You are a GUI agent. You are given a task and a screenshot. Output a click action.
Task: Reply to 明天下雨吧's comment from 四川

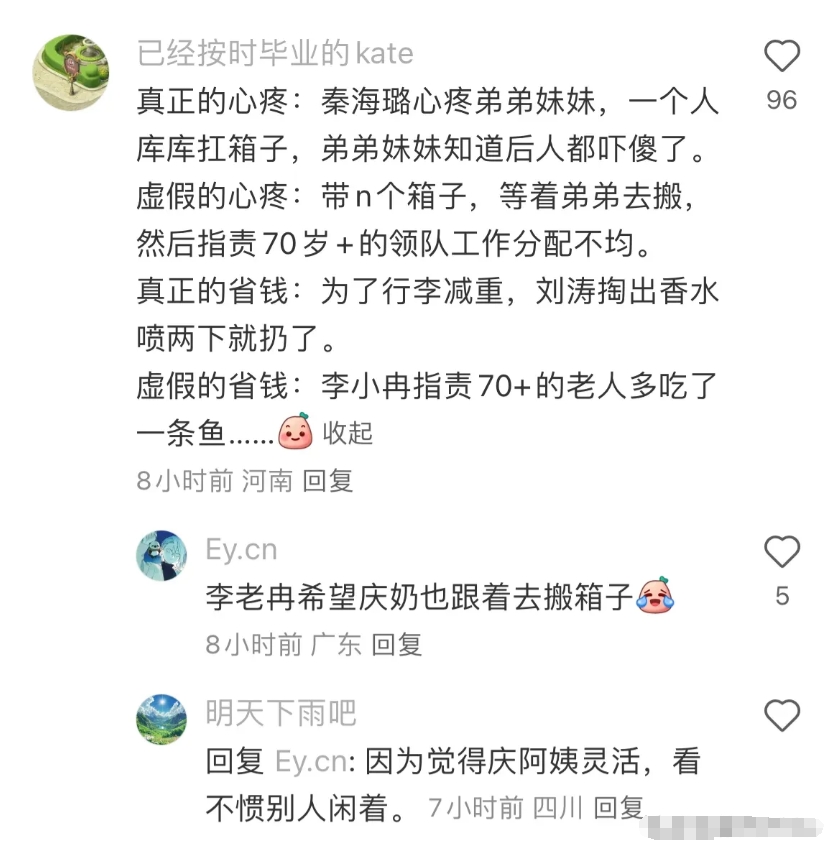(x=618, y=807)
